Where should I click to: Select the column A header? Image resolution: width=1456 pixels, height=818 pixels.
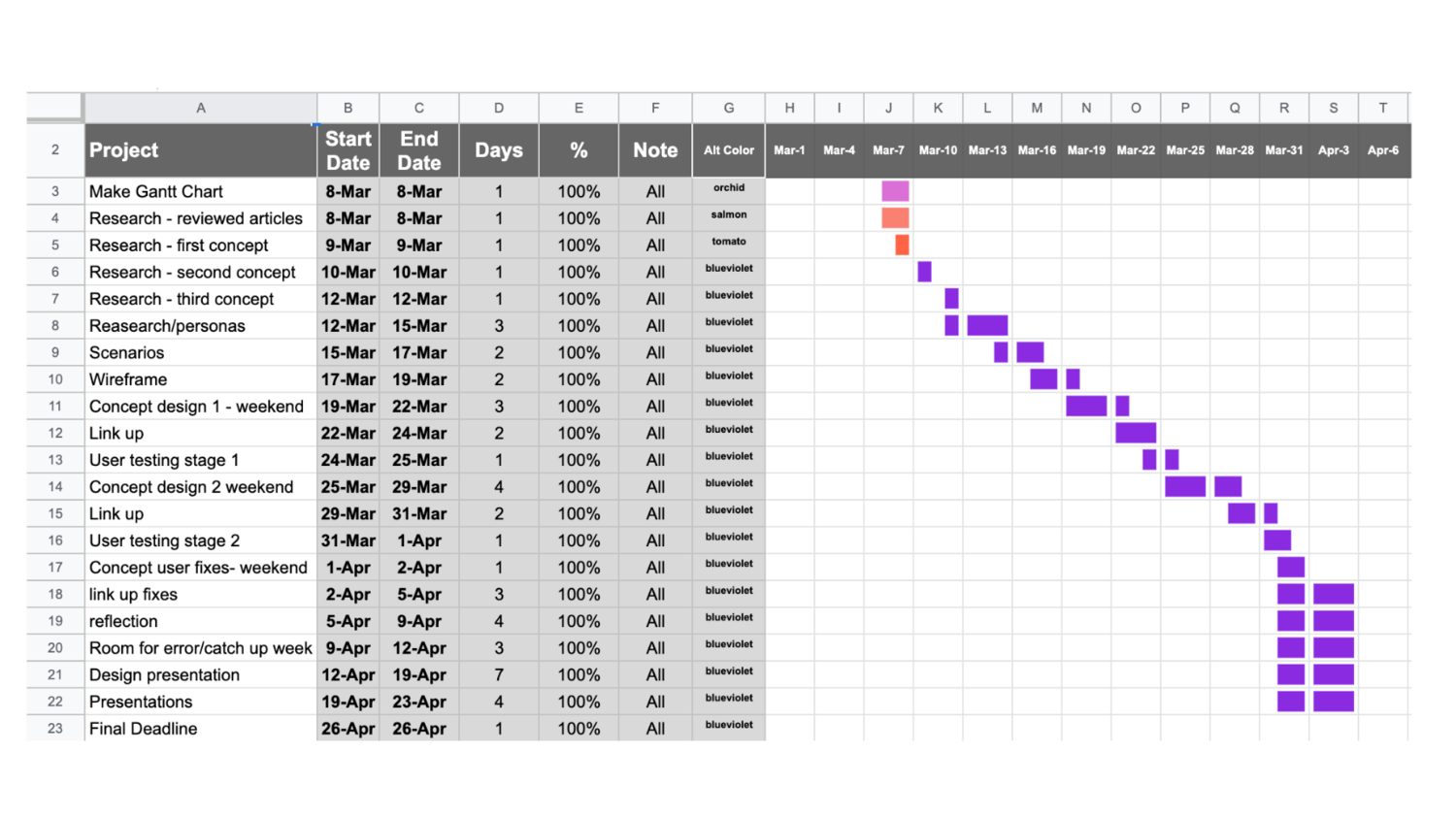tap(201, 108)
